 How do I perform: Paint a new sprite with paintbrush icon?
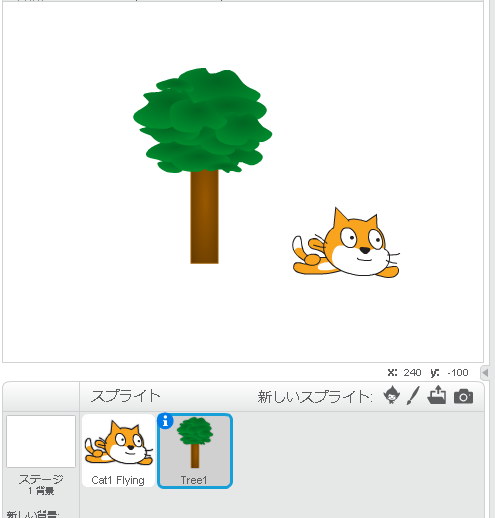click(x=413, y=396)
